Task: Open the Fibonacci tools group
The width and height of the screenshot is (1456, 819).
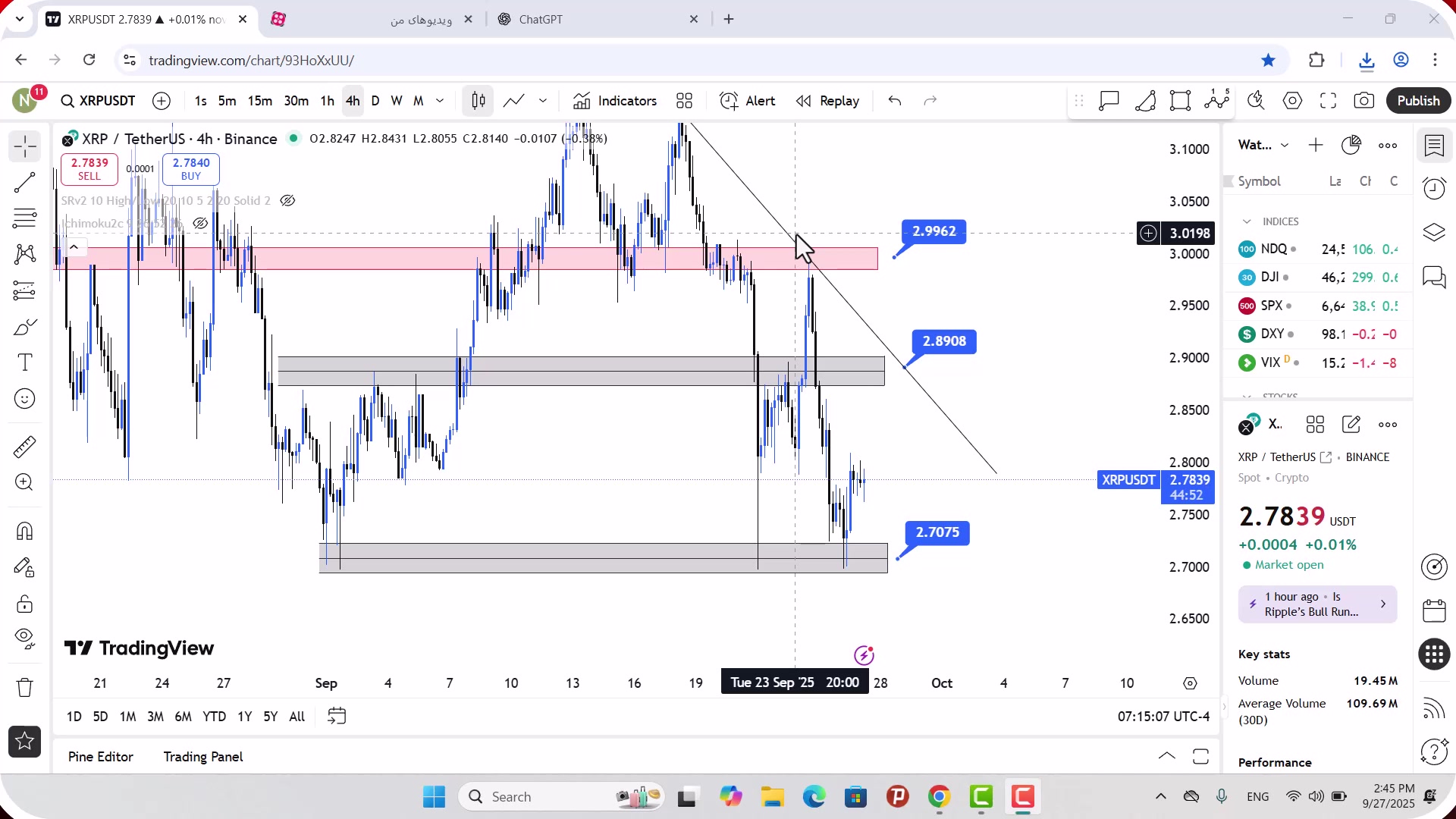Action: pos(25,218)
